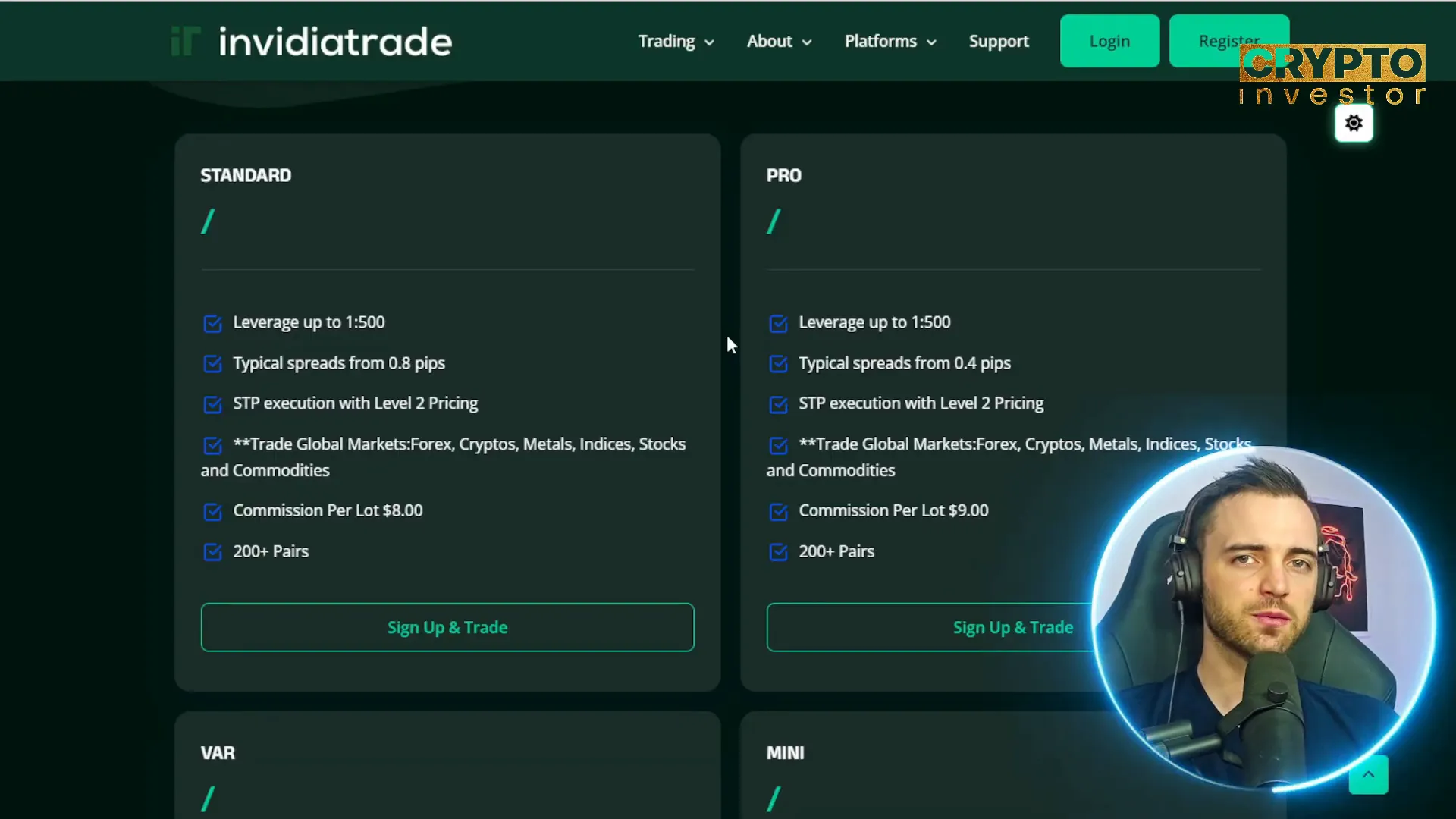Click Sign Up & Trade in Pro card

coord(1013,627)
